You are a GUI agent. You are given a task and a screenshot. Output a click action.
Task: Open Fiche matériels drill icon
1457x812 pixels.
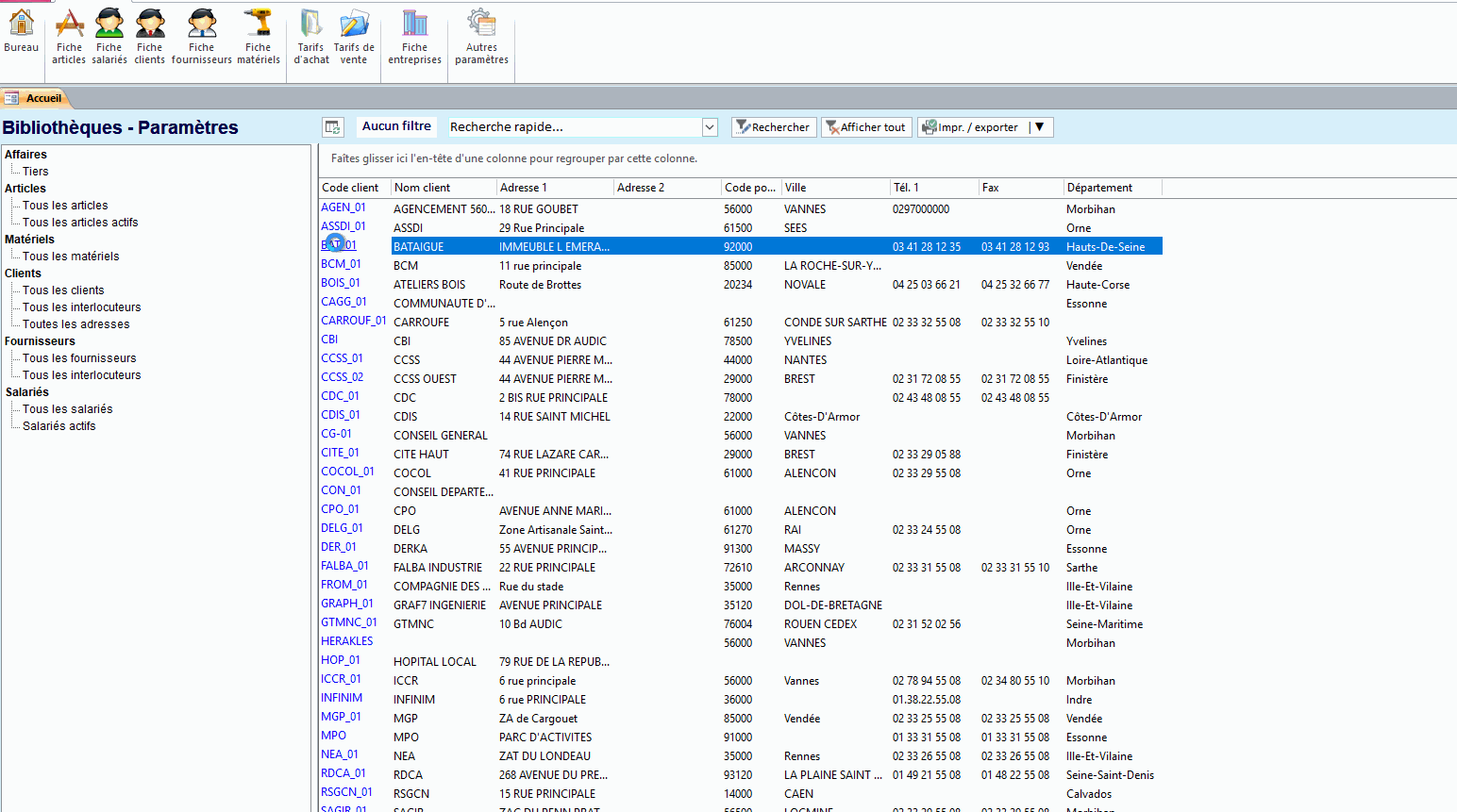point(258,36)
